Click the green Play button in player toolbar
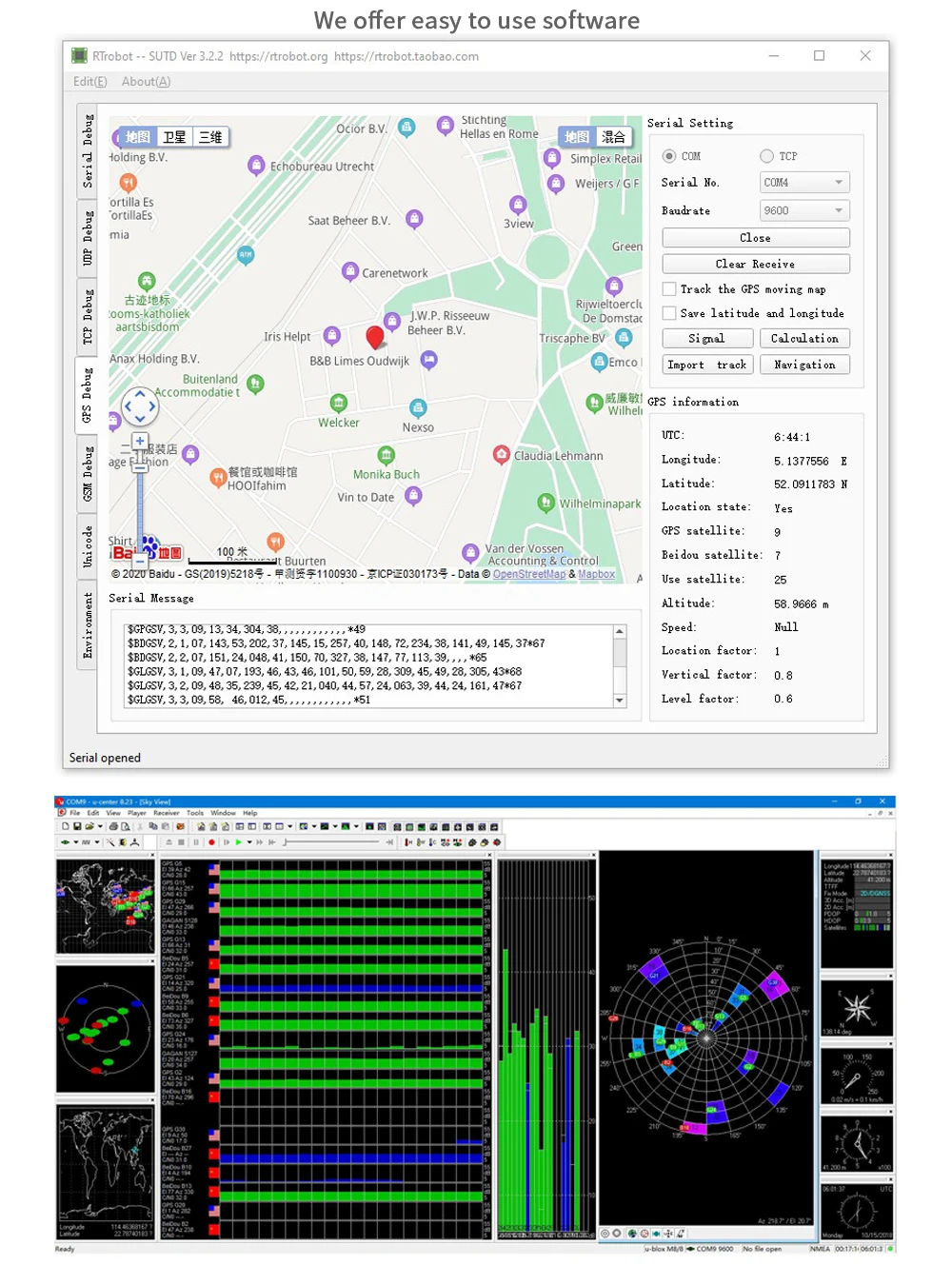Image resolution: width=952 pixels, height=1265 pixels. pos(238,842)
